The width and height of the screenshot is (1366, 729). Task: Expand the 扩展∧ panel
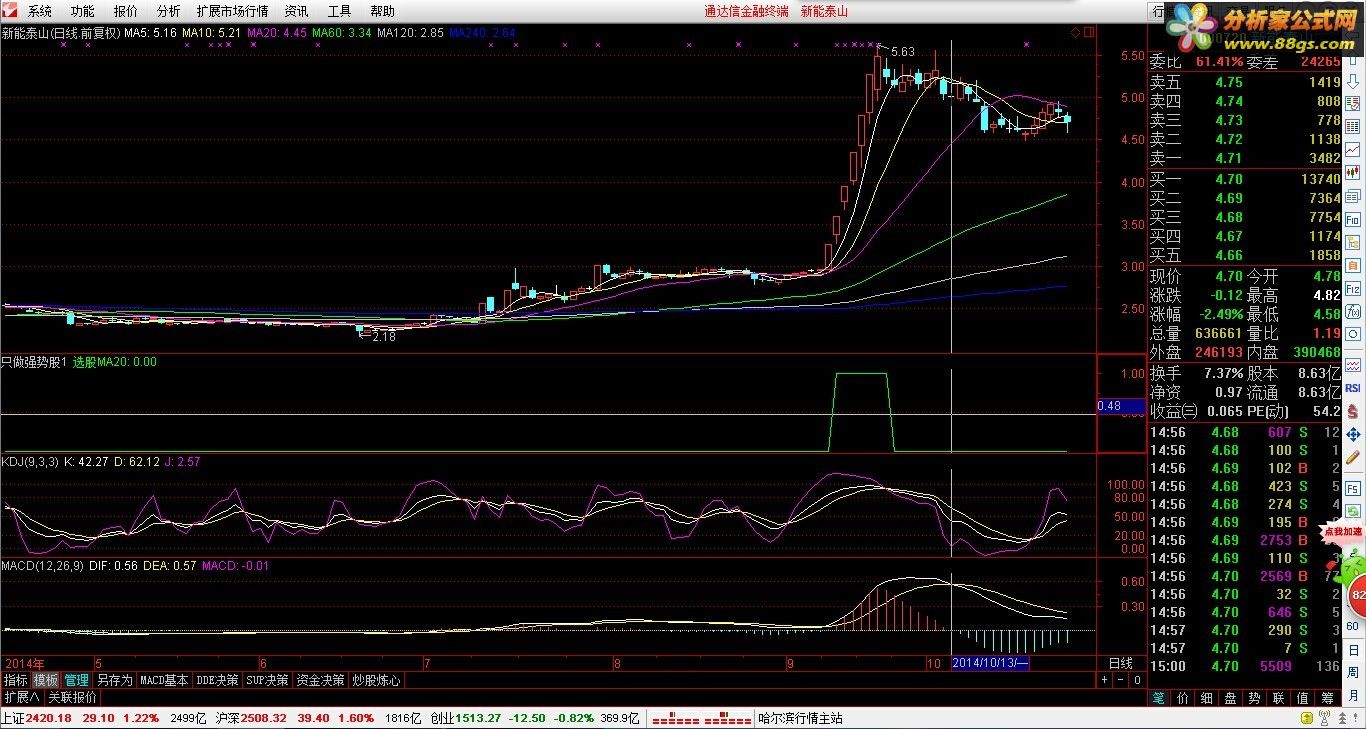[21, 697]
